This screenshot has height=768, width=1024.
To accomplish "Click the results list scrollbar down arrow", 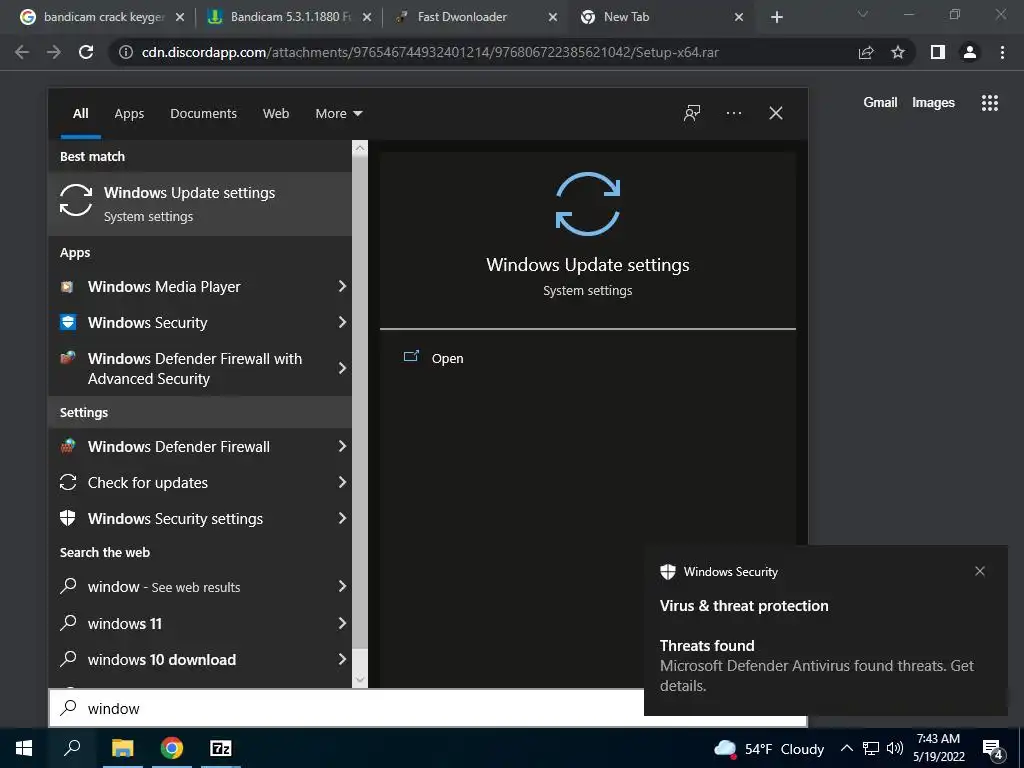I will click(x=360, y=680).
